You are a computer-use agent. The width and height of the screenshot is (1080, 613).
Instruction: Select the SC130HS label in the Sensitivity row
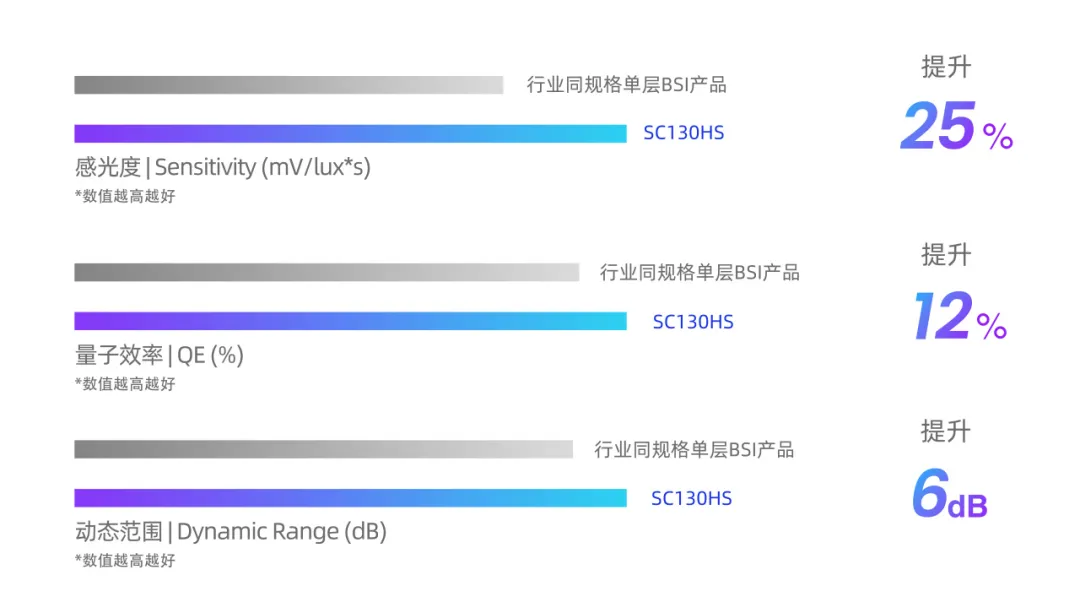click(x=683, y=133)
